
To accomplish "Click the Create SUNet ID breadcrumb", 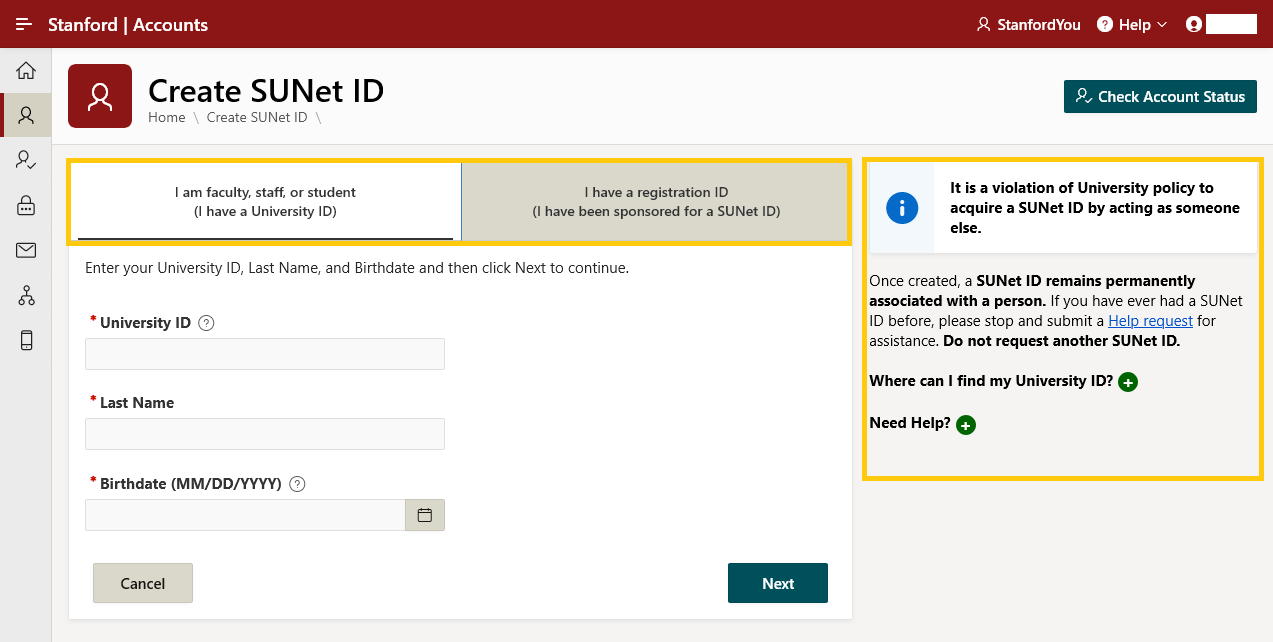I will pos(257,118).
